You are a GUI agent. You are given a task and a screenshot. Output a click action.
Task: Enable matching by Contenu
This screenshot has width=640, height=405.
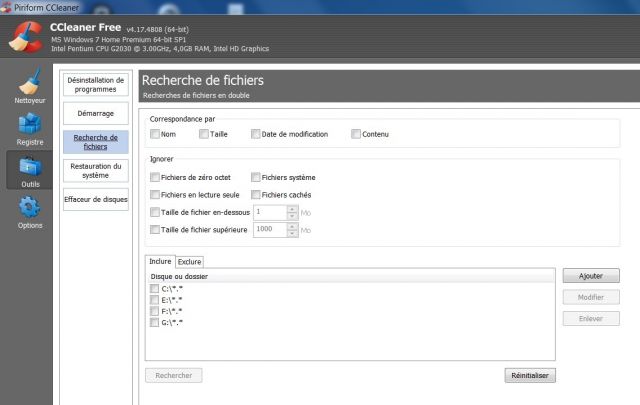click(356, 134)
